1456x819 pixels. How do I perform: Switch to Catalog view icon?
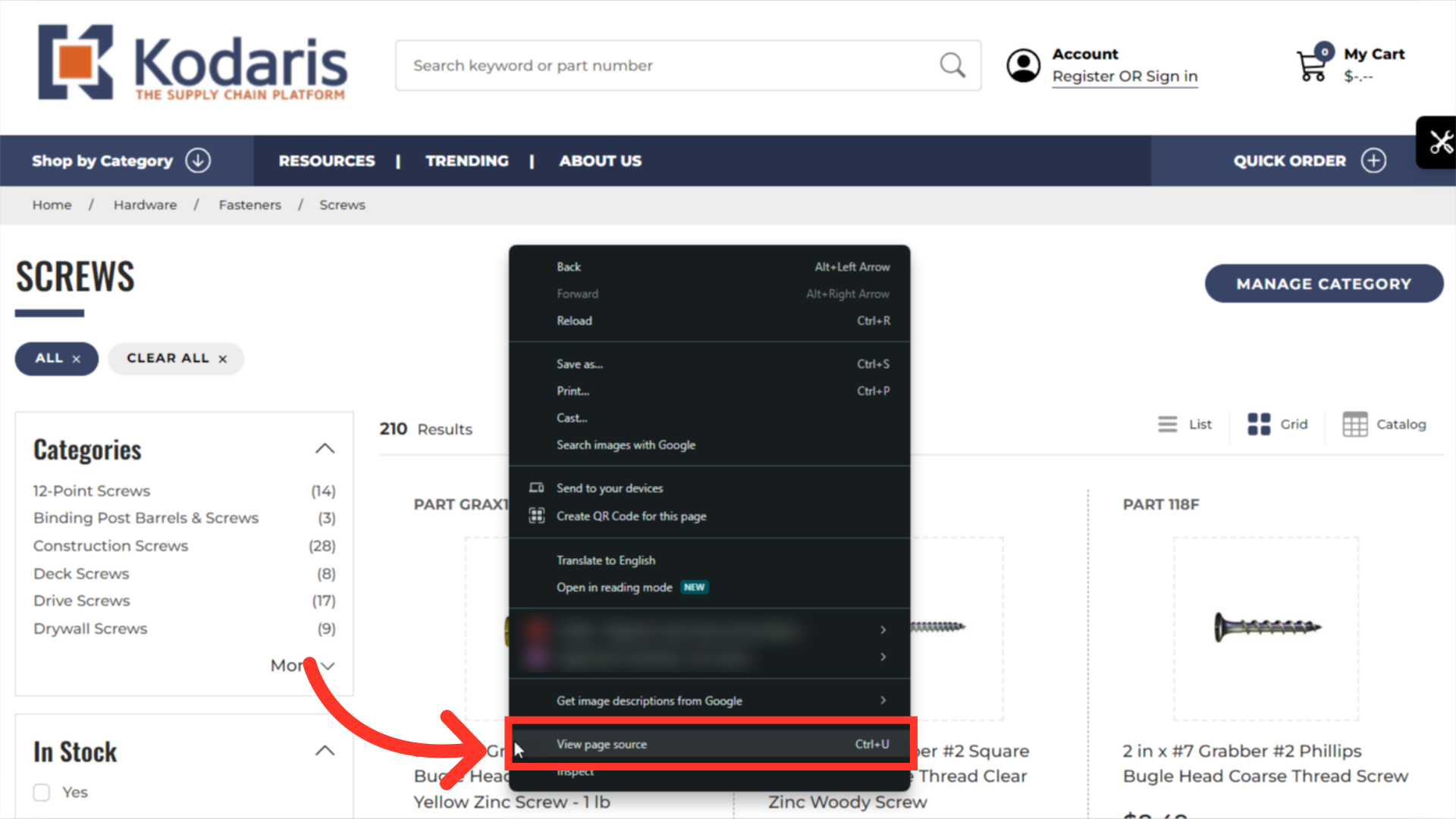click(x=1354, y=425)
